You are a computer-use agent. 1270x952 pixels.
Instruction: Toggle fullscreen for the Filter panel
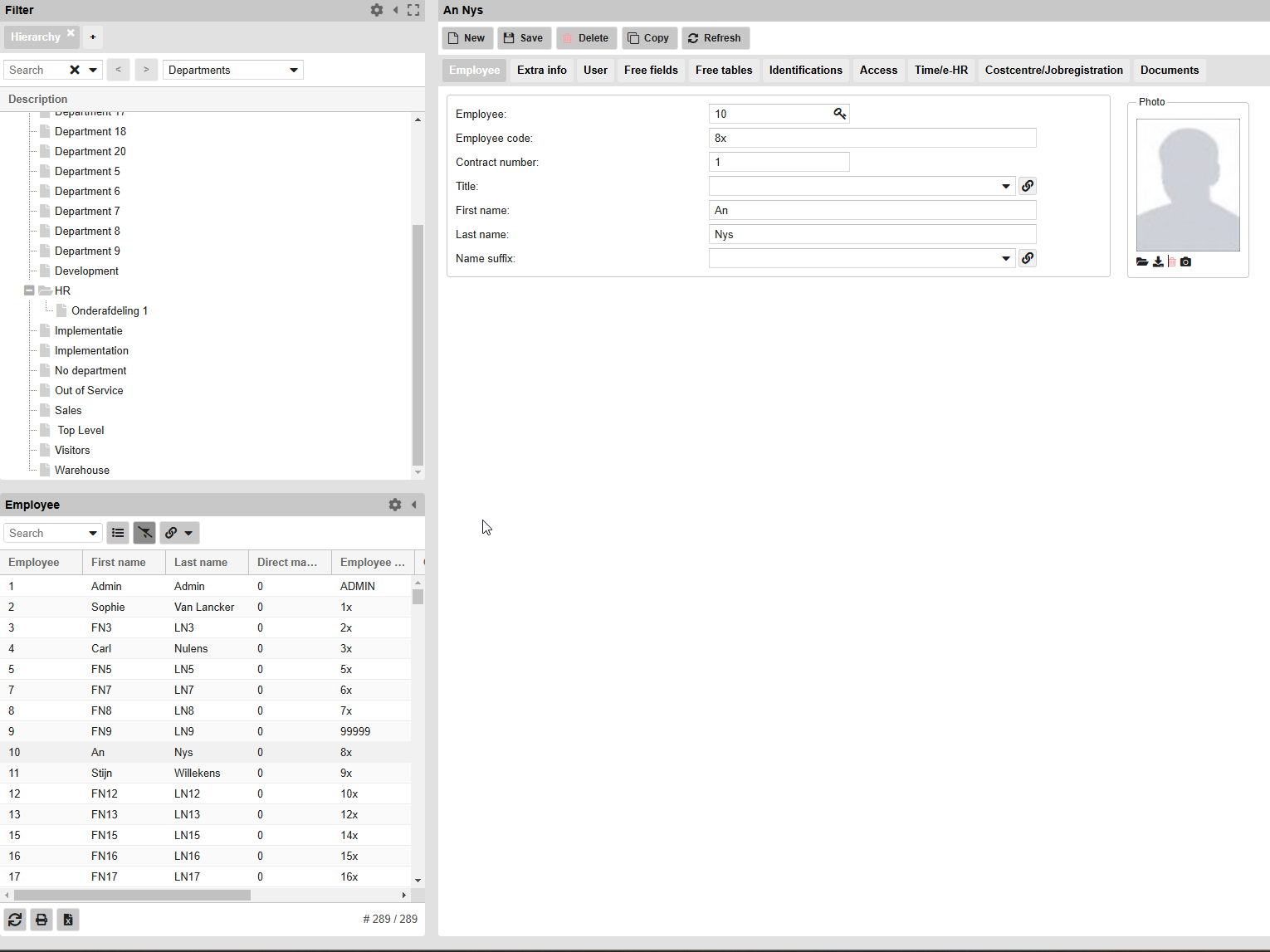click(413, 10)
